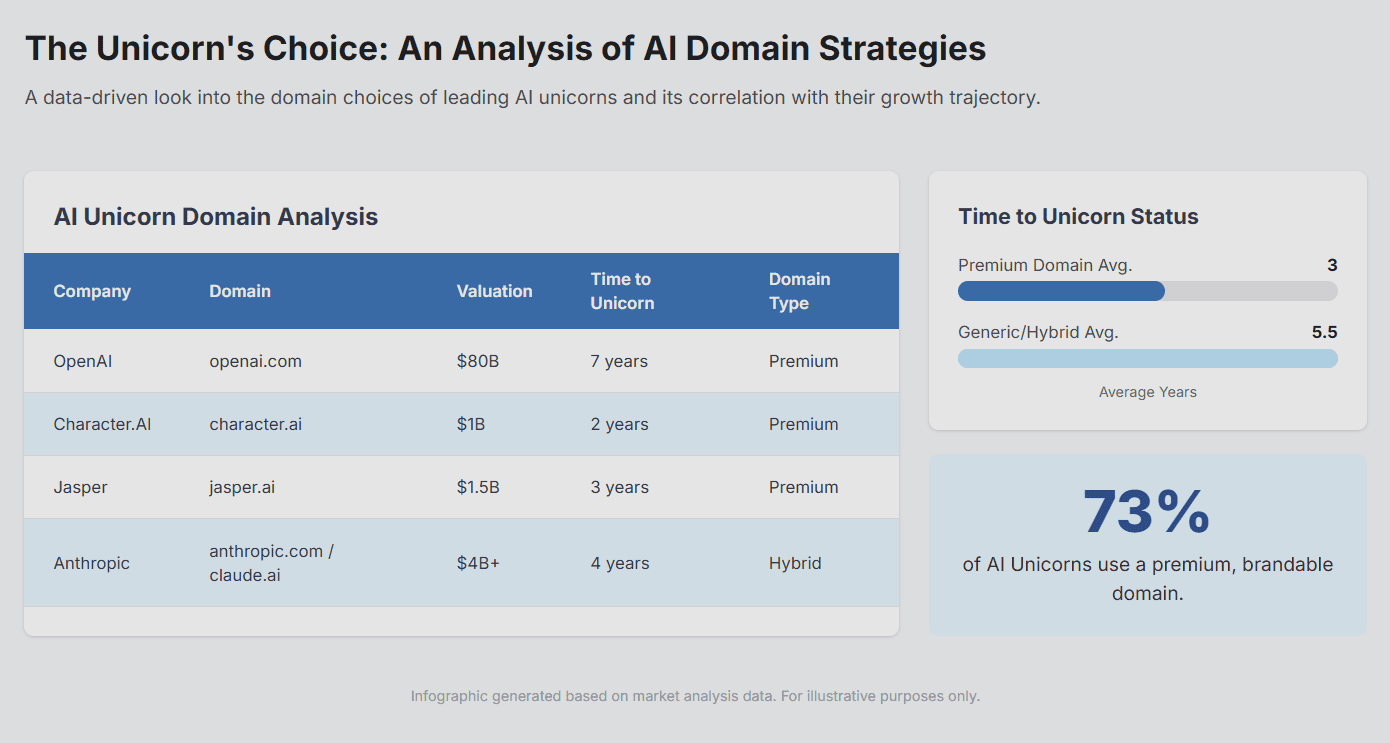Click the Premium cell in Jasper row
Image resolution: width=1390 pixels, height=743 pixels.
pos(804,487)
